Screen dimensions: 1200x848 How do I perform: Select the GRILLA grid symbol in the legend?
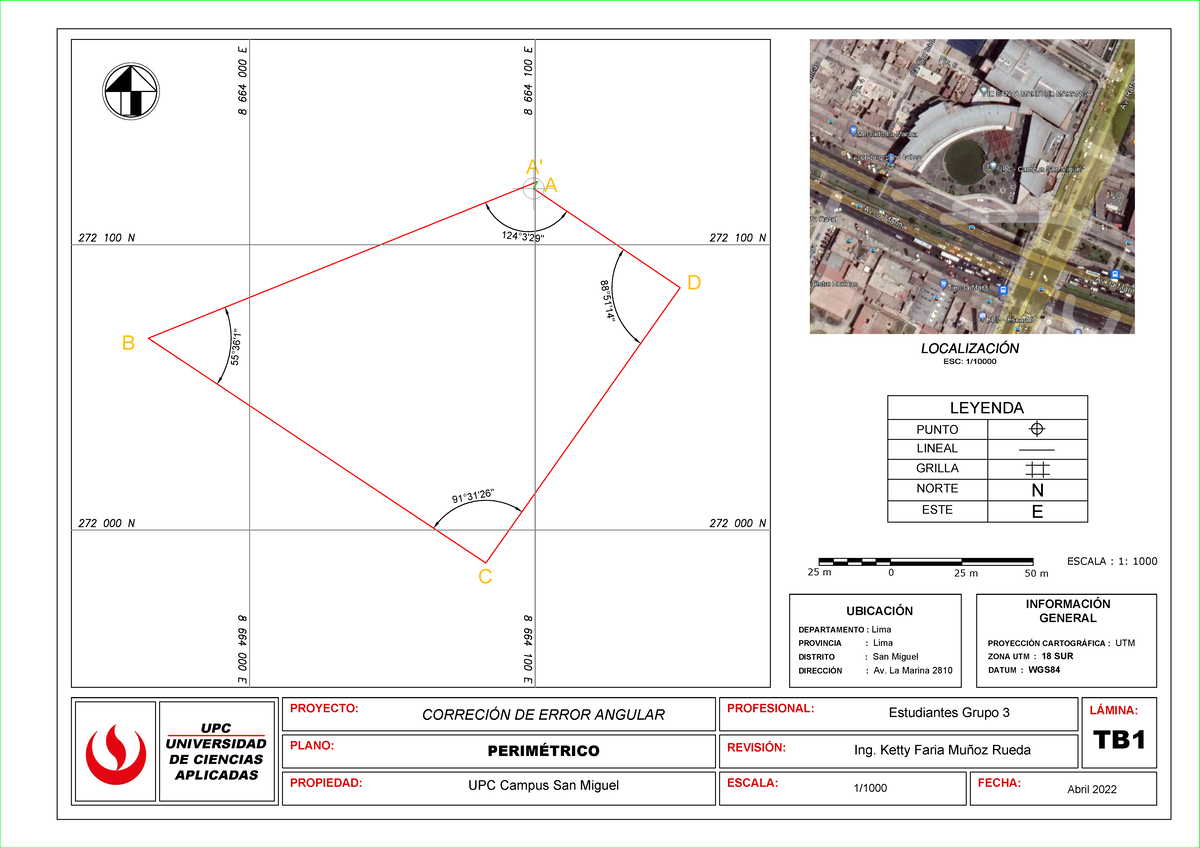(1037, 469)
